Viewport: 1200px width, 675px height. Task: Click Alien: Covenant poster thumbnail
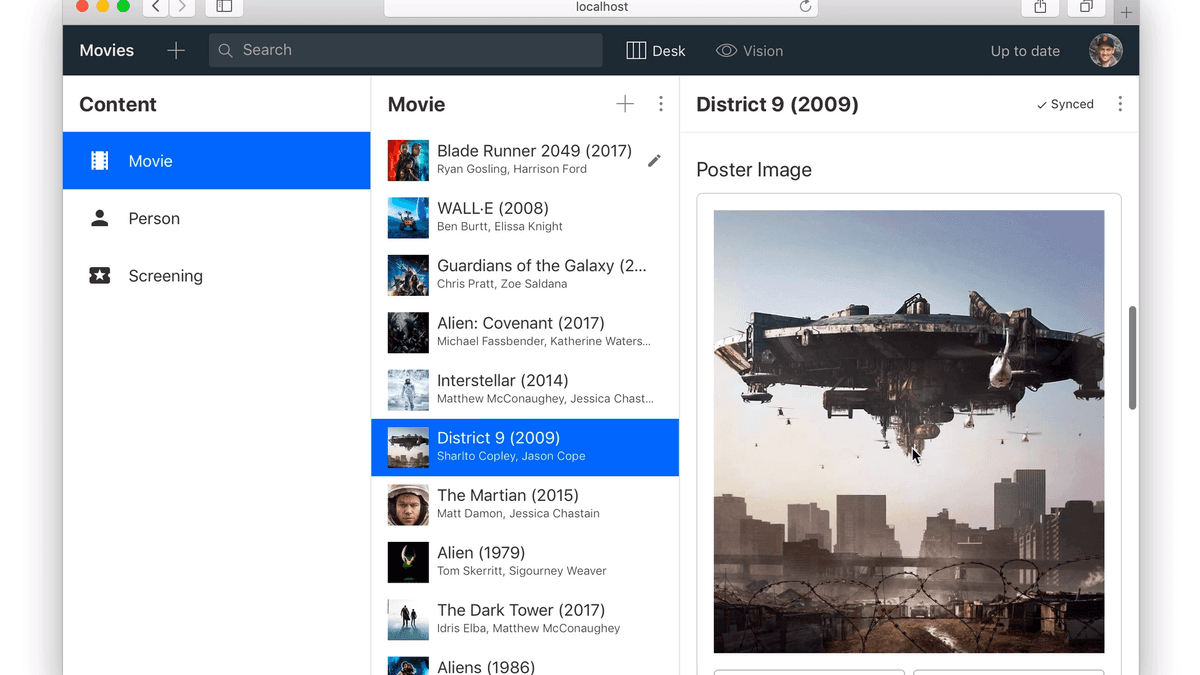click(x=408, y=333)
